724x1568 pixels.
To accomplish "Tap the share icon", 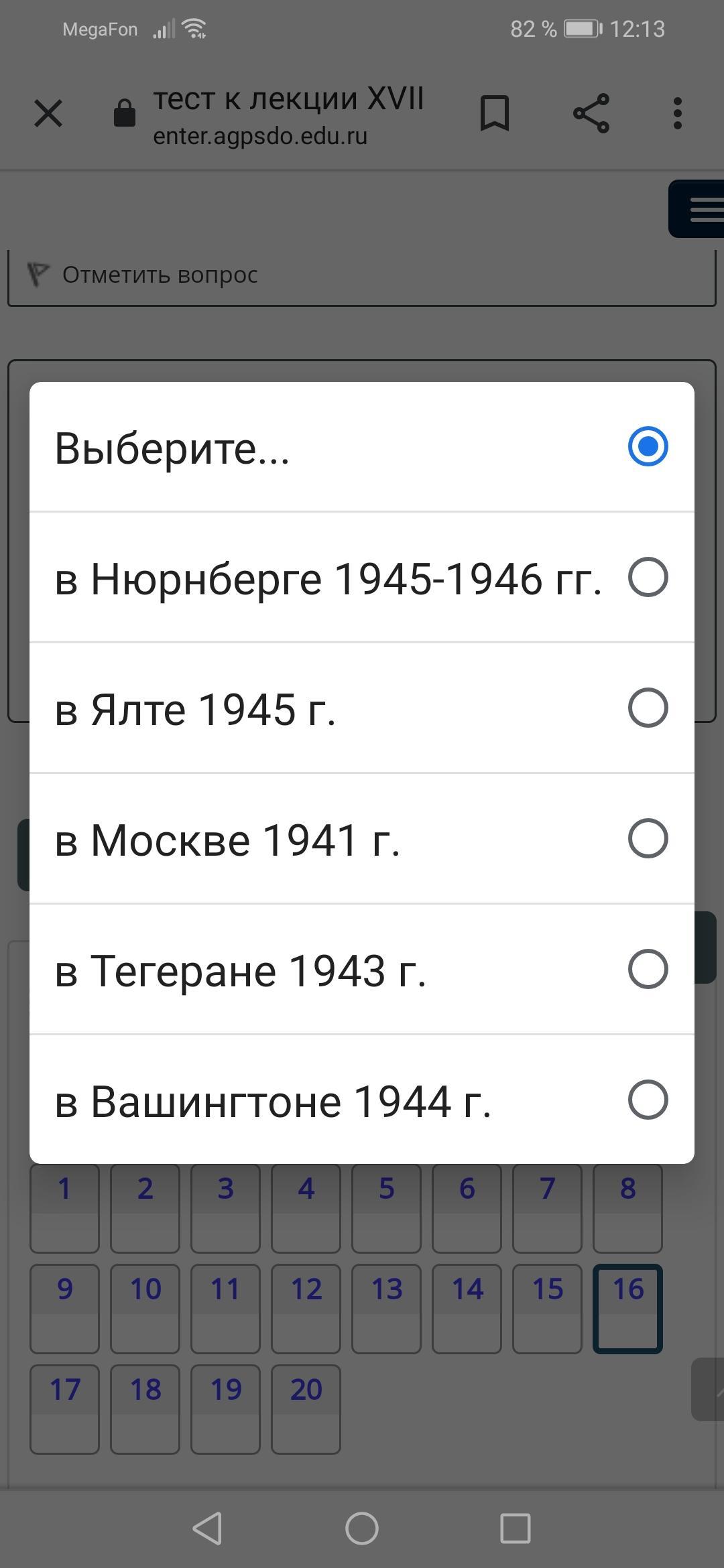I will pos(591,113).
